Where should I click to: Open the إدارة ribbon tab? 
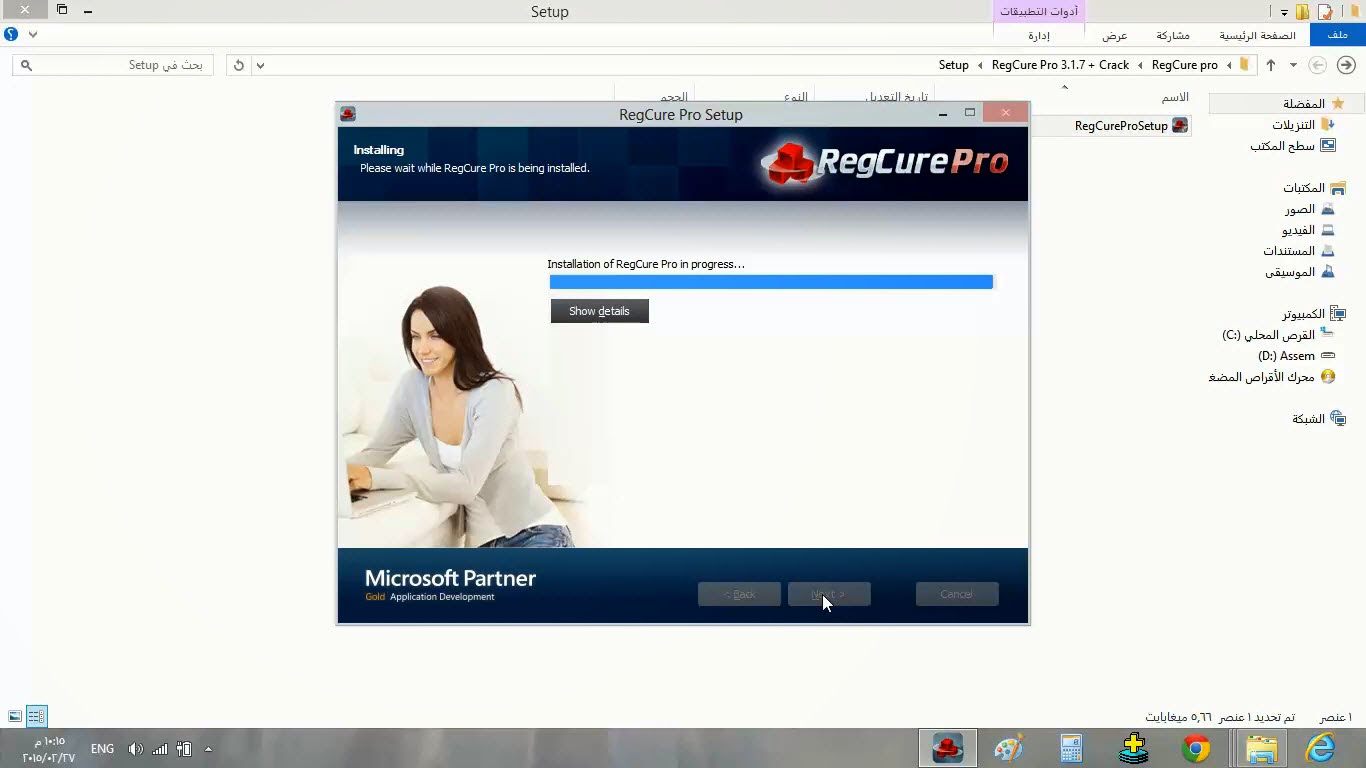pos(1039,35)
